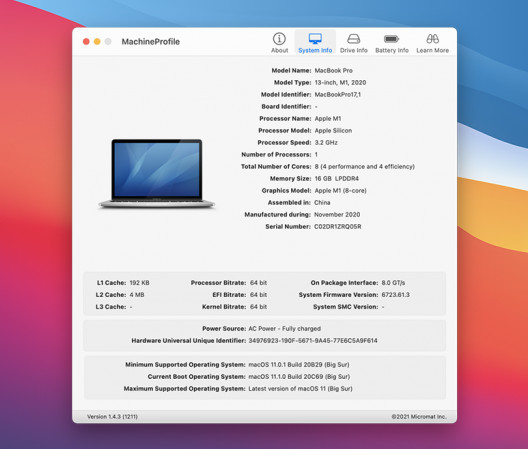Click the L1 Cache value 192 KB

[x=139, y=283]
